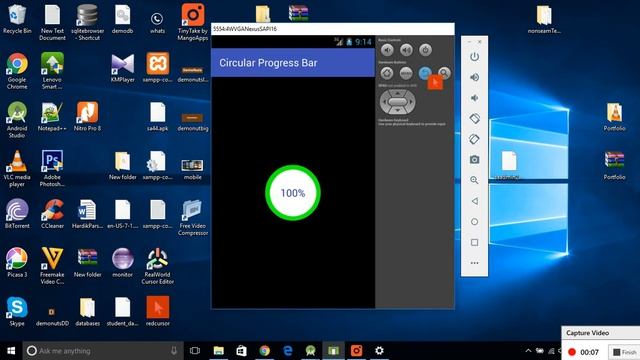The image size is (640, 360).
Task: Click the 9:14 clock in Android status bar
Action: (x=363, y=42)
